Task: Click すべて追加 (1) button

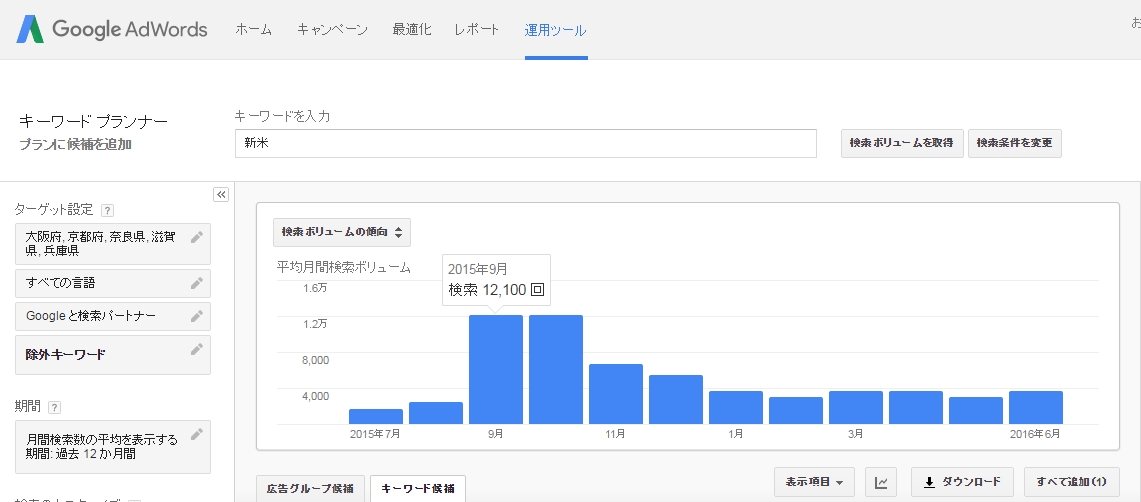Action: point(1071,482)
